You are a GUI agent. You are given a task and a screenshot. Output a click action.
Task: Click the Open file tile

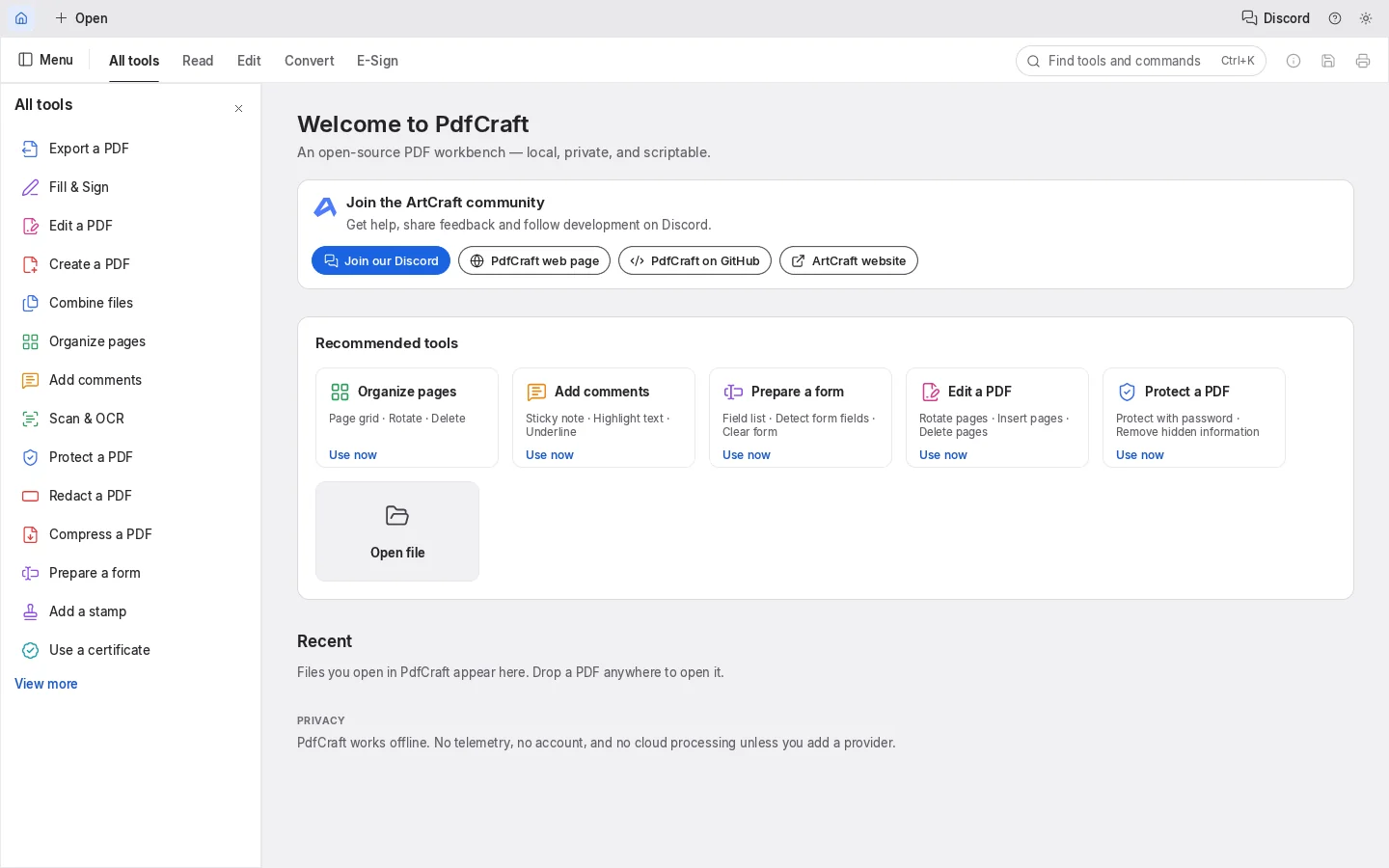(x=397, y=531)
